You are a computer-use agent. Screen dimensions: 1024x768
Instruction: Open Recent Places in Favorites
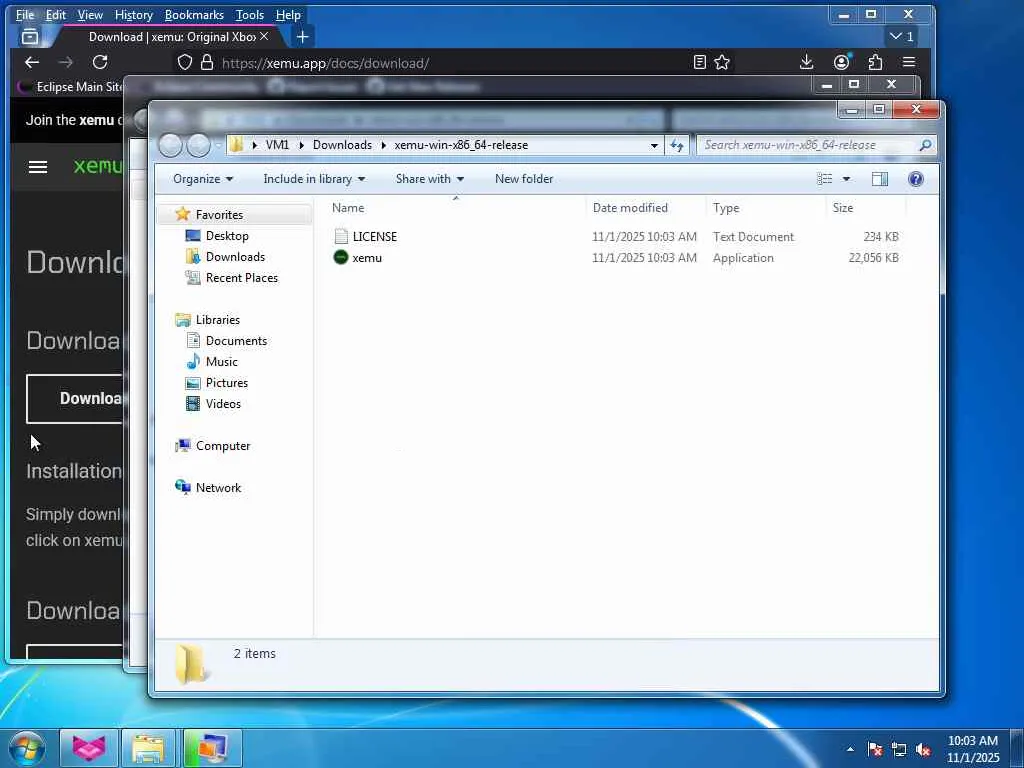point(241,278)
